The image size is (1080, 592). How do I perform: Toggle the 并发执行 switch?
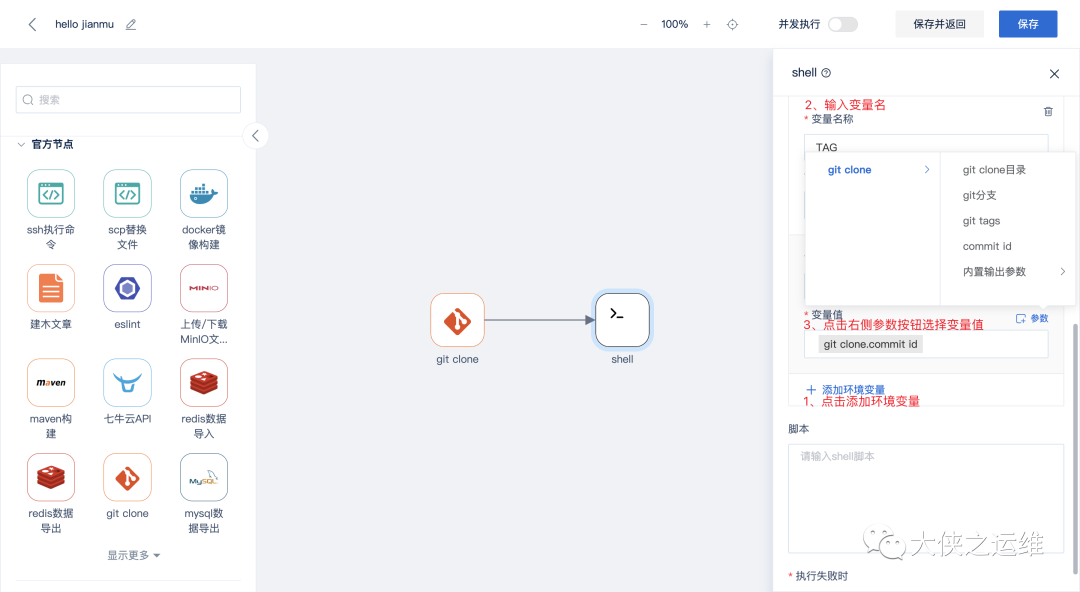842,24
